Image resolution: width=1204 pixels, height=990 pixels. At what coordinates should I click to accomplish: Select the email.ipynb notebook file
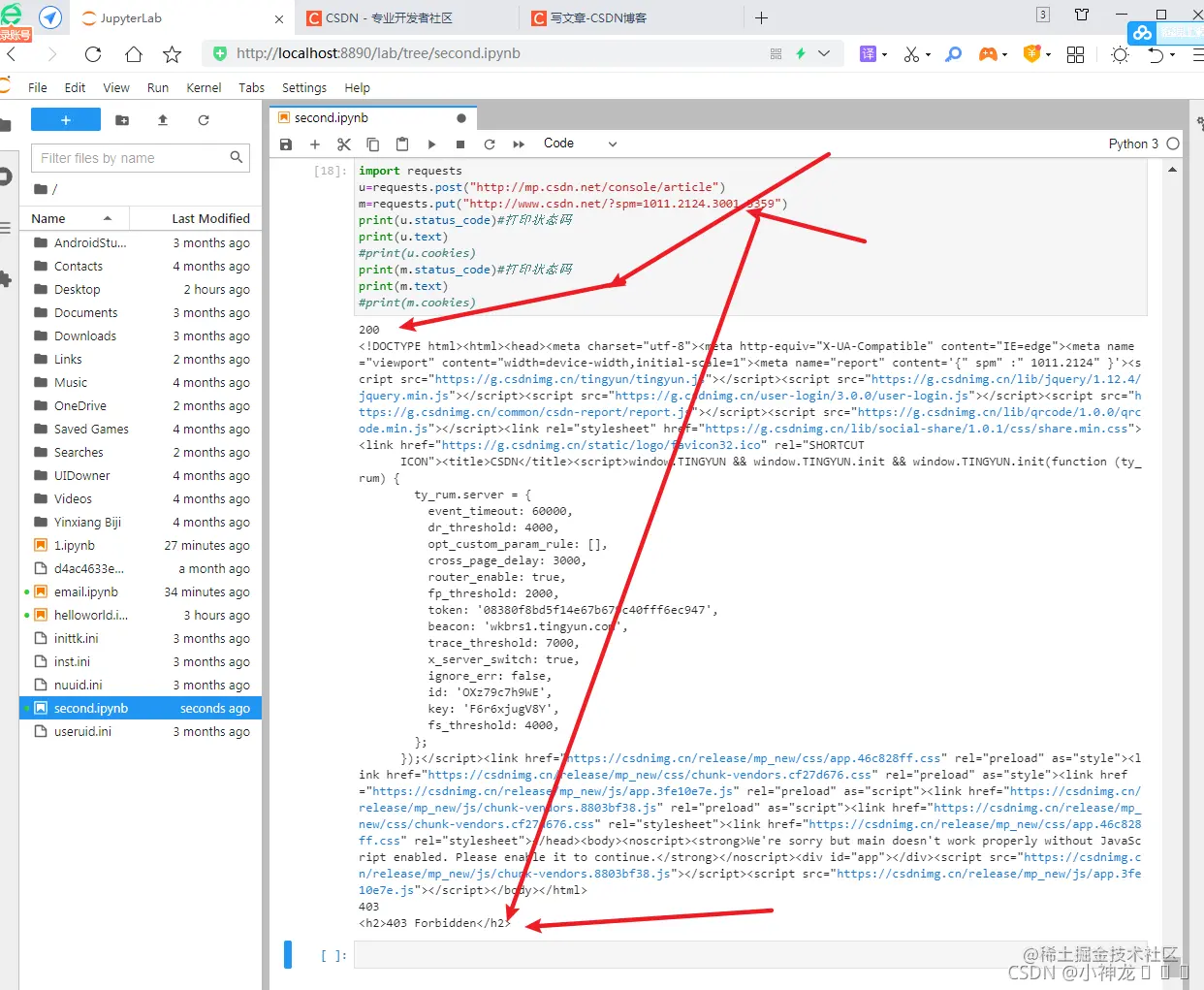[x=141, y=592]
